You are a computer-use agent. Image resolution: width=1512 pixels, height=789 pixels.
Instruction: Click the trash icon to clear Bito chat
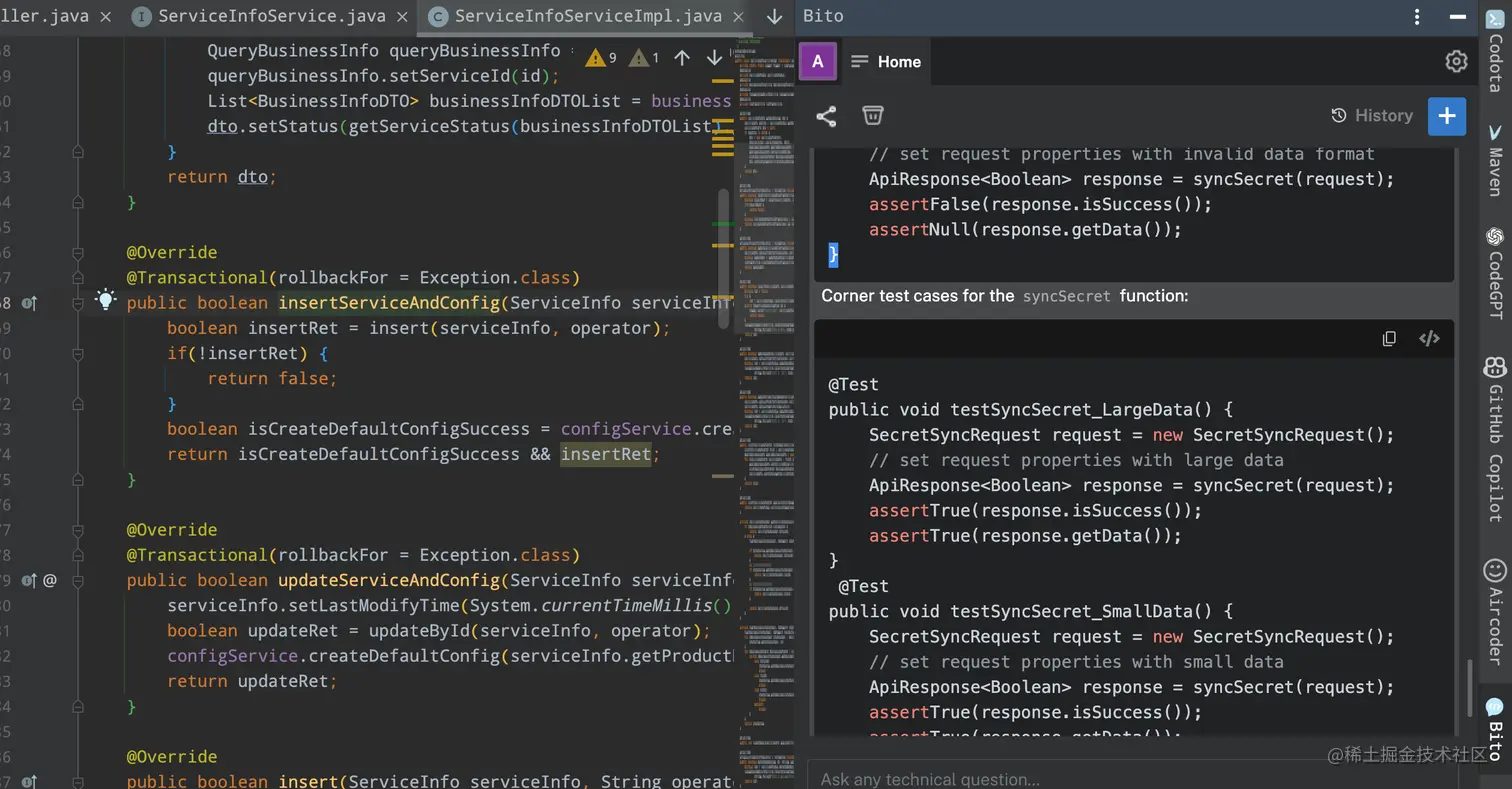click(873, 115)
